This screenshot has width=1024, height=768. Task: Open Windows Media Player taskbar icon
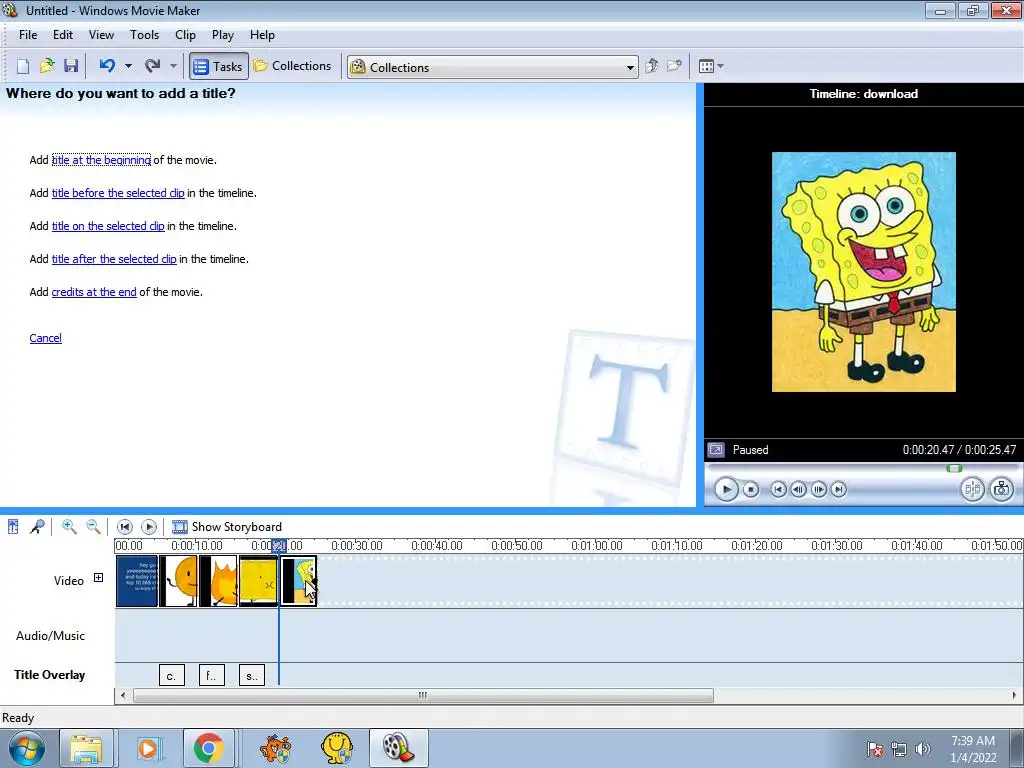pos(148,748)
